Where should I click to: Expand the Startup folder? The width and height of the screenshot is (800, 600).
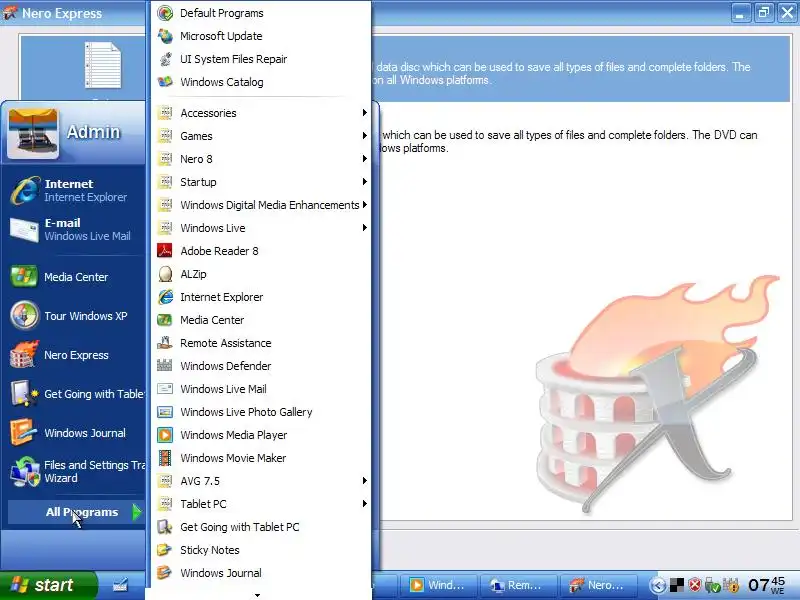(x=261, y=182)
